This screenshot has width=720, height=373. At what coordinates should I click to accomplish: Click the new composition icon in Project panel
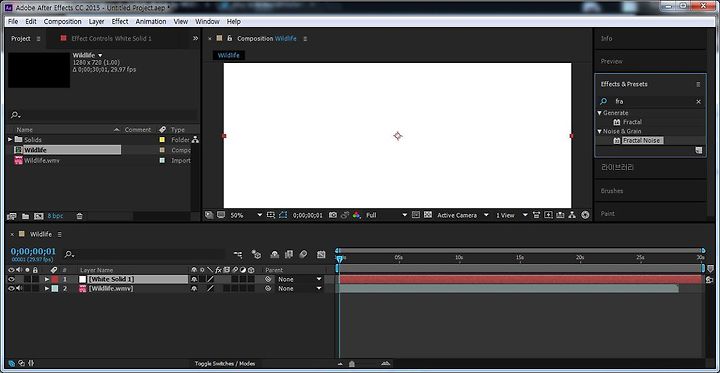(39, 216)
